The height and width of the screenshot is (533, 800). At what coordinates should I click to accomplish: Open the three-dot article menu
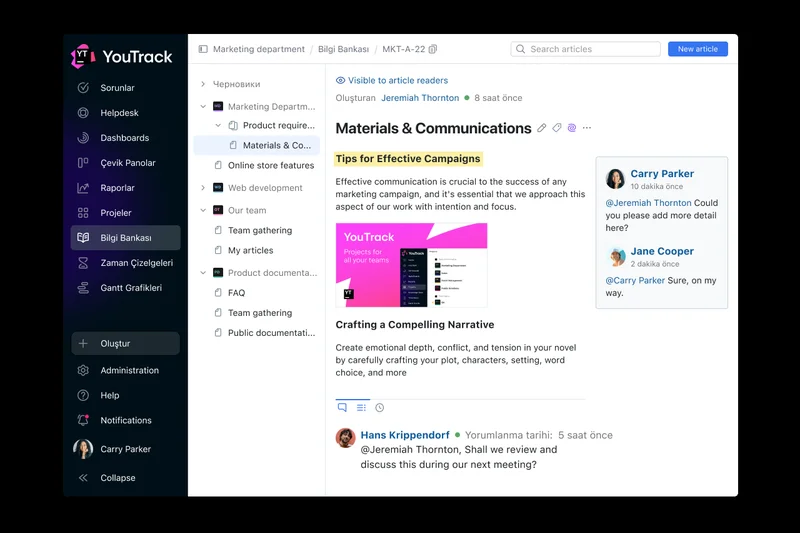tap(587, 128)
